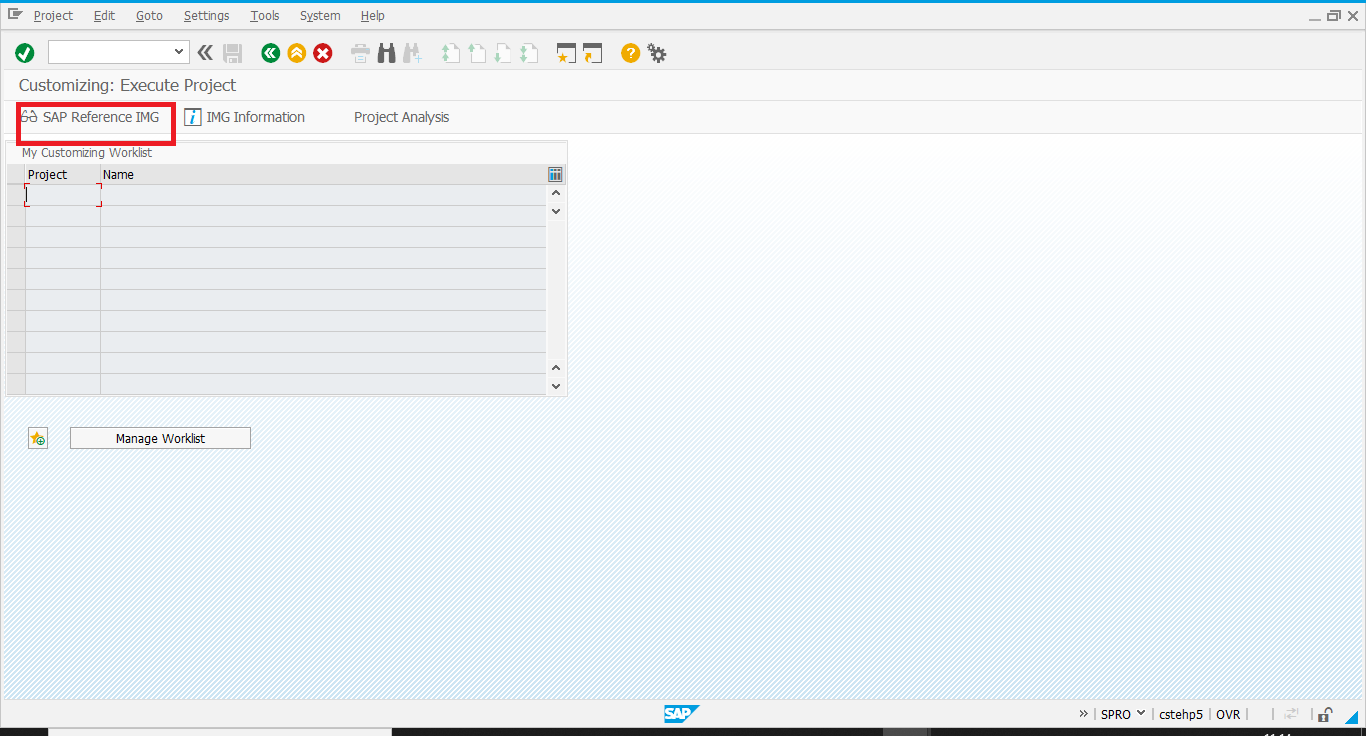Click the status bar lock icon
This screenshot has height=736, width=1366.
coord(1324,714)
